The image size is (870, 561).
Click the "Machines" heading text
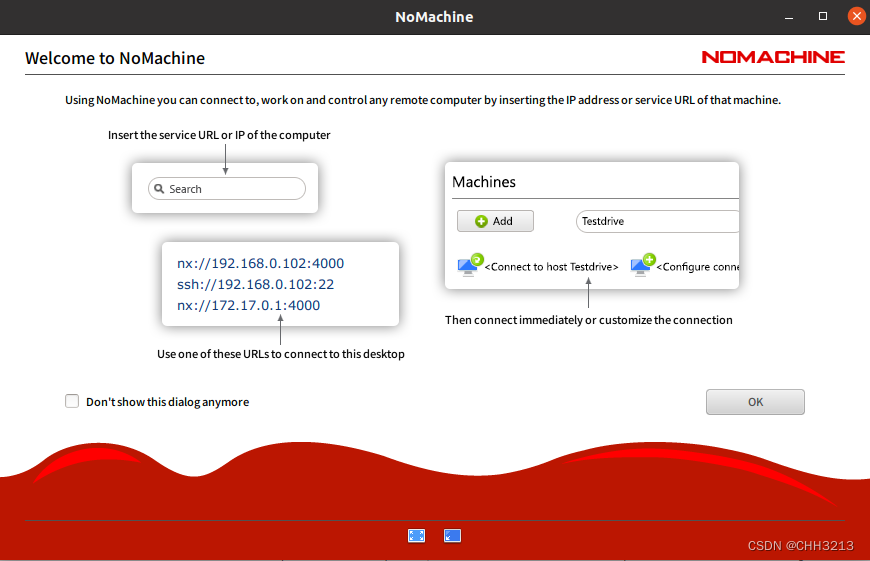point(484,182)
